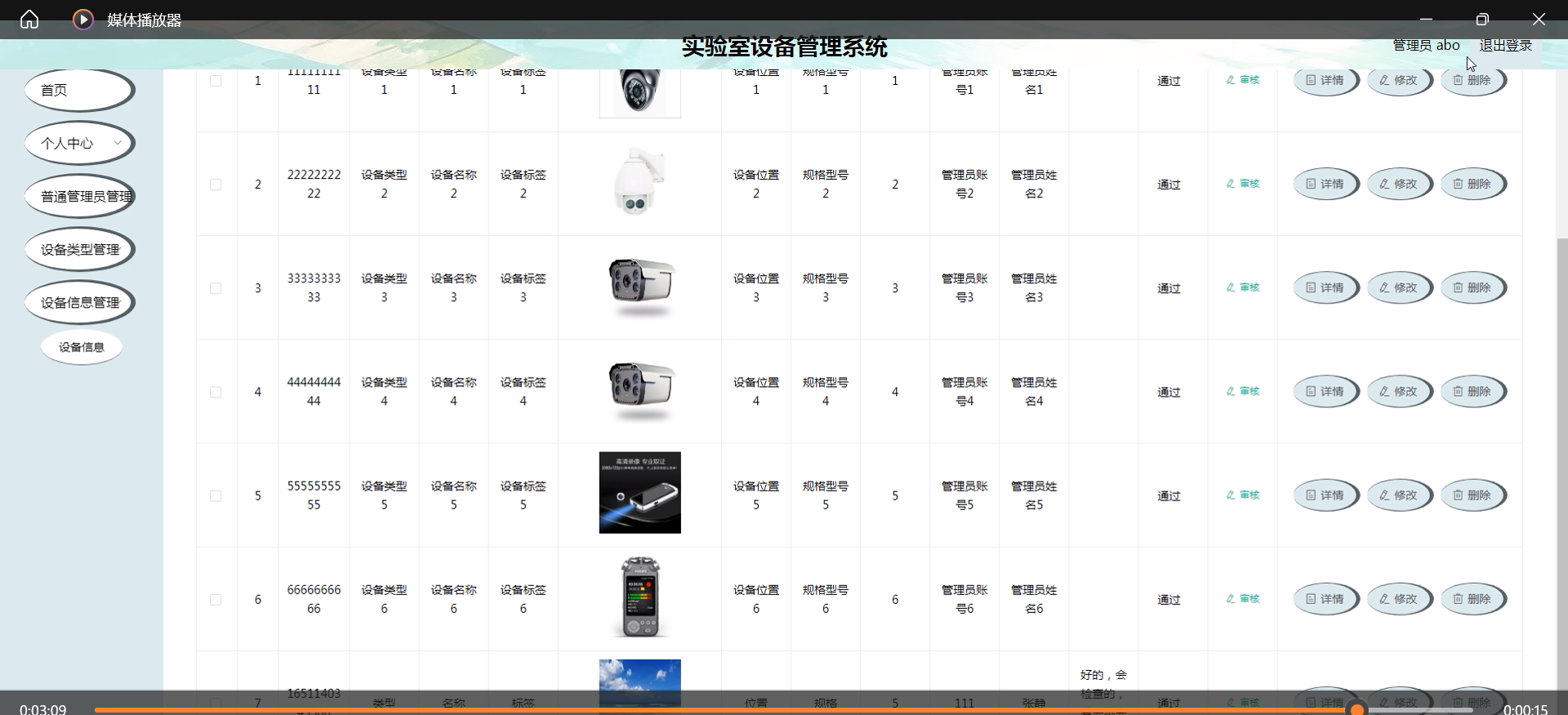Restore the media player window
The width and height of the screenshot is (1568, 715).
[1482, 20]
